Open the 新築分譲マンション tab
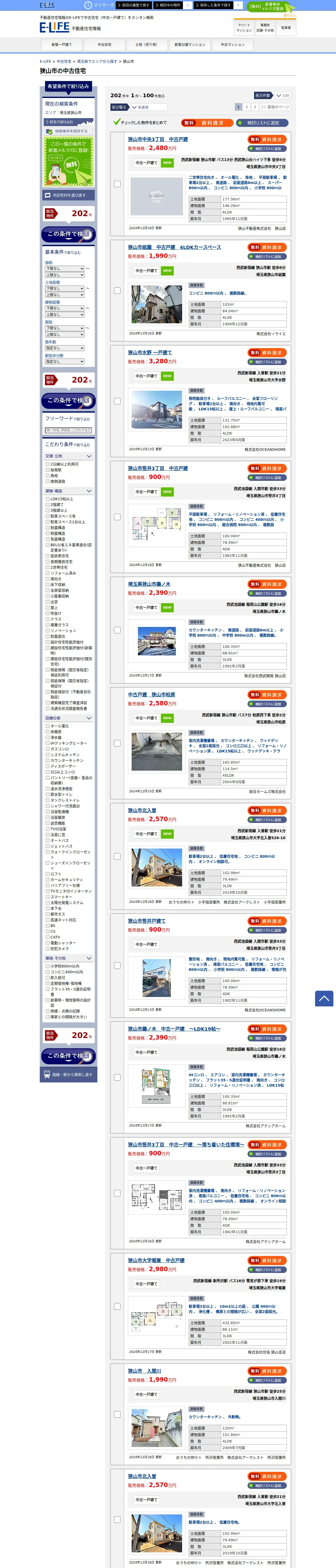The width and height of the screenshot is (336, 1568). (190, 44)
